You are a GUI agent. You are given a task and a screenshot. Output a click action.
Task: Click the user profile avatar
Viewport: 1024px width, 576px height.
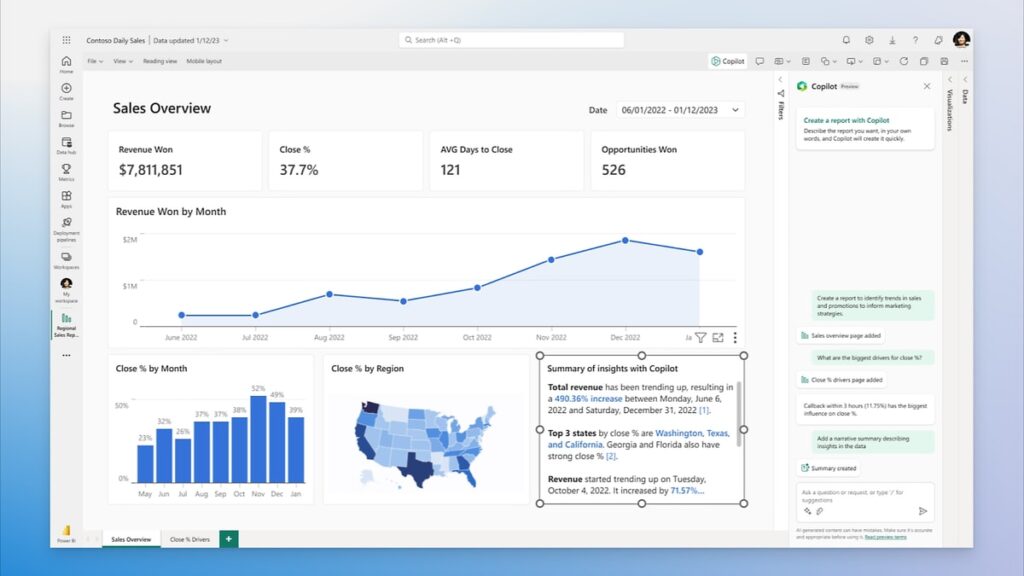pos(961,40)
